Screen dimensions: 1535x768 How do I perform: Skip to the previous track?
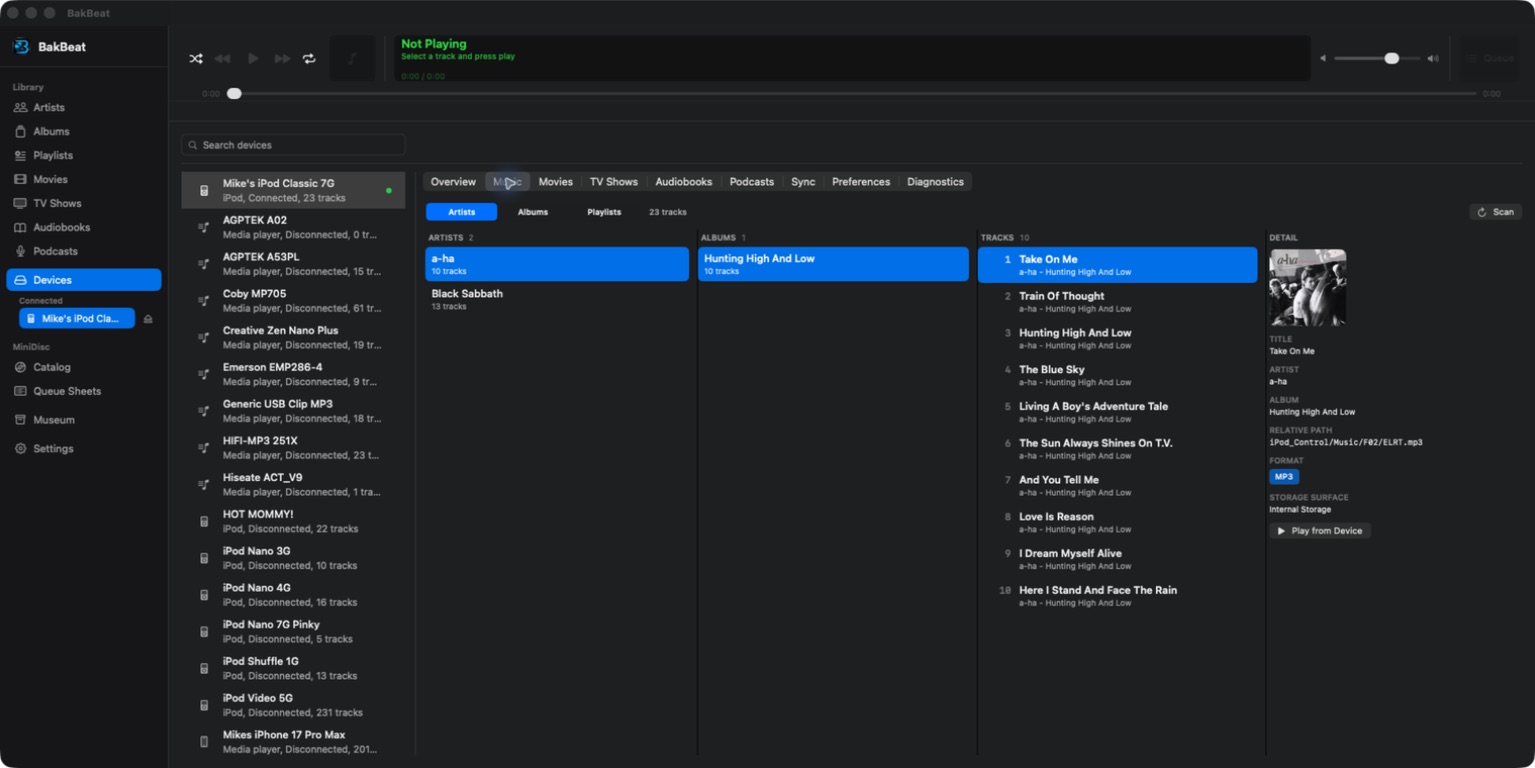click(223, 59)
